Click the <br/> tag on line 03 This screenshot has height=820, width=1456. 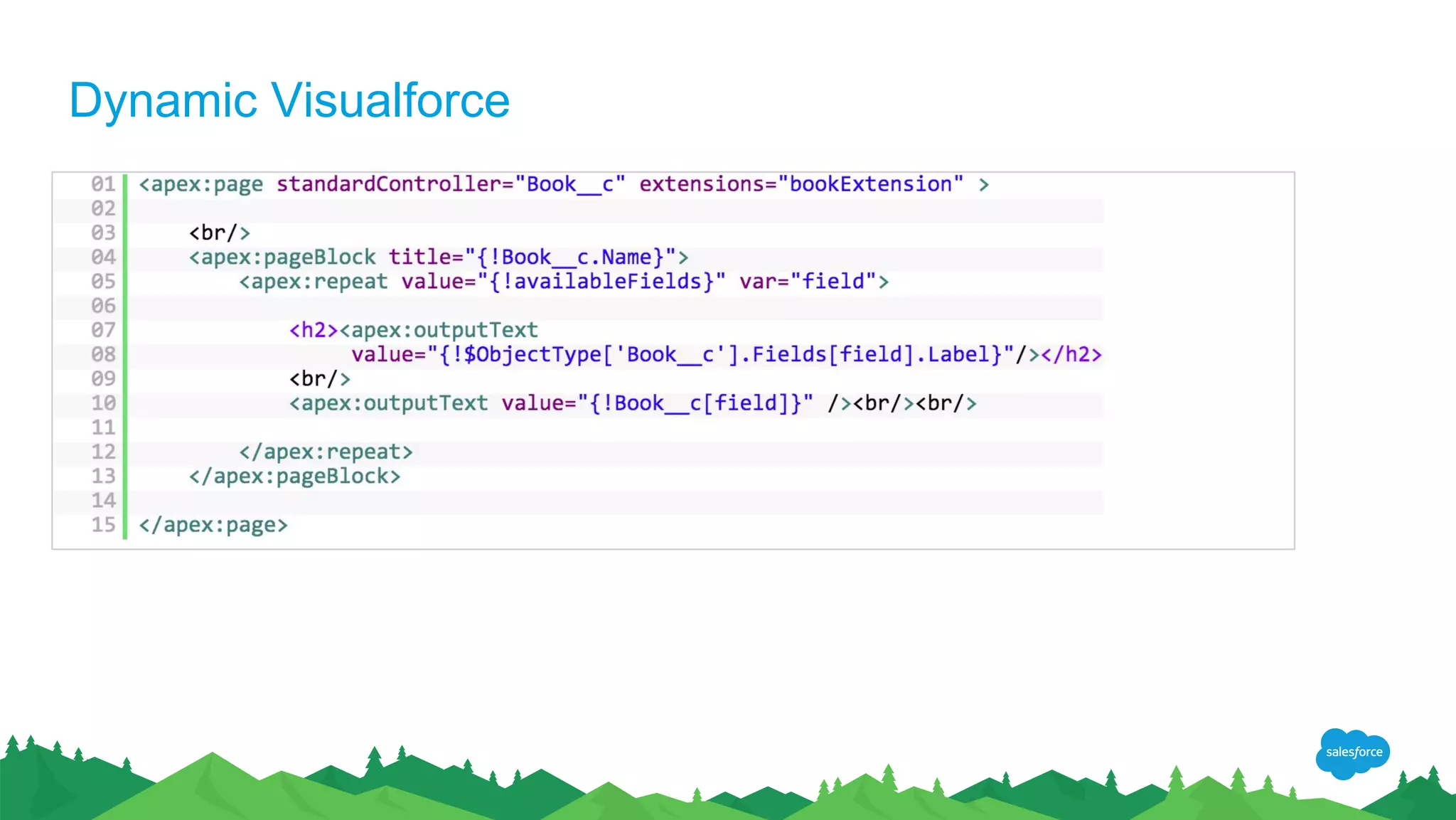[x=220, y=233]
